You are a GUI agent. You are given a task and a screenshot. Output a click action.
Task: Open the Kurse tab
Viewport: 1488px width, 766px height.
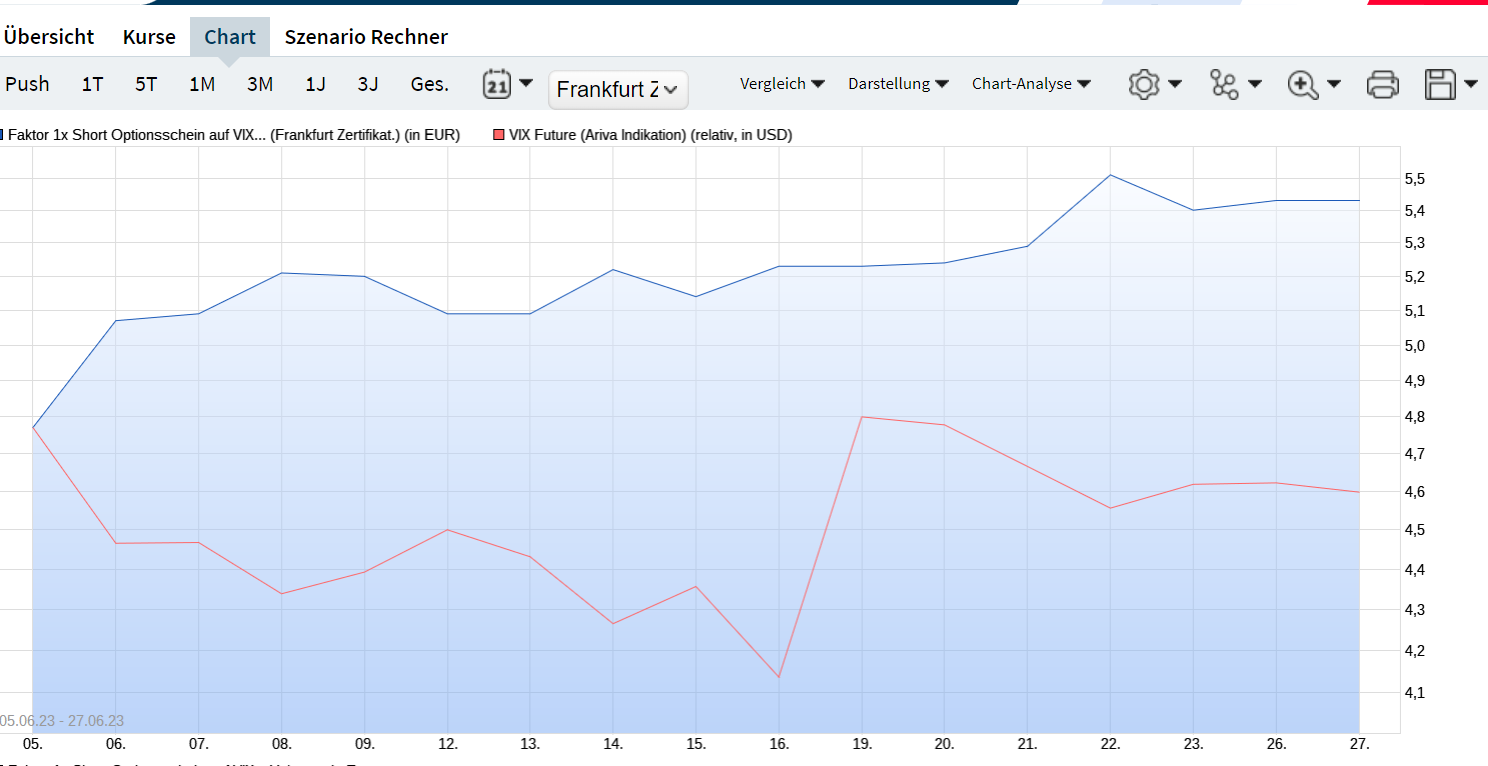(x=149, y=37)
